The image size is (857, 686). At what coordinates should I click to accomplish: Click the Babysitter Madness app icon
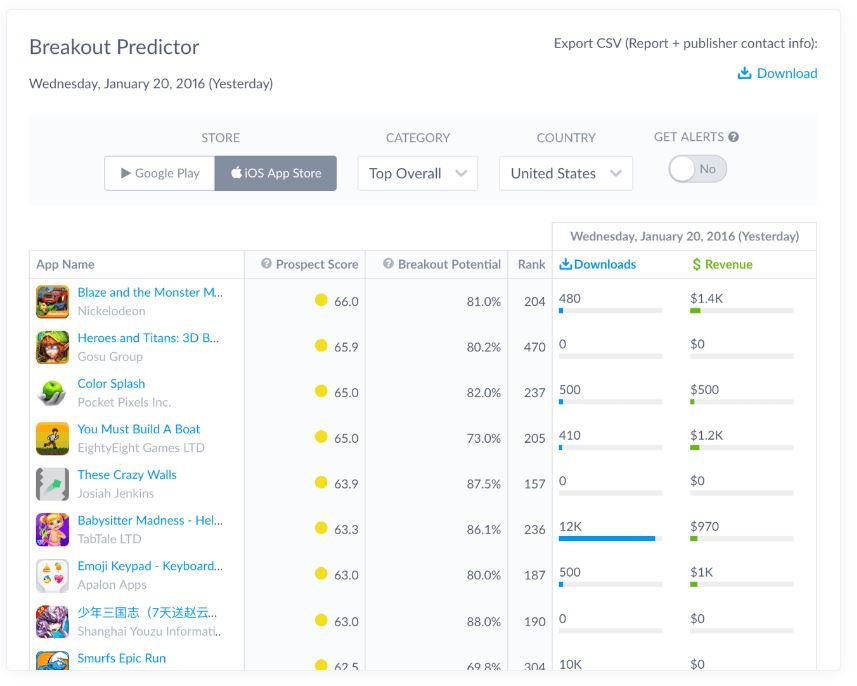point(52,528)
